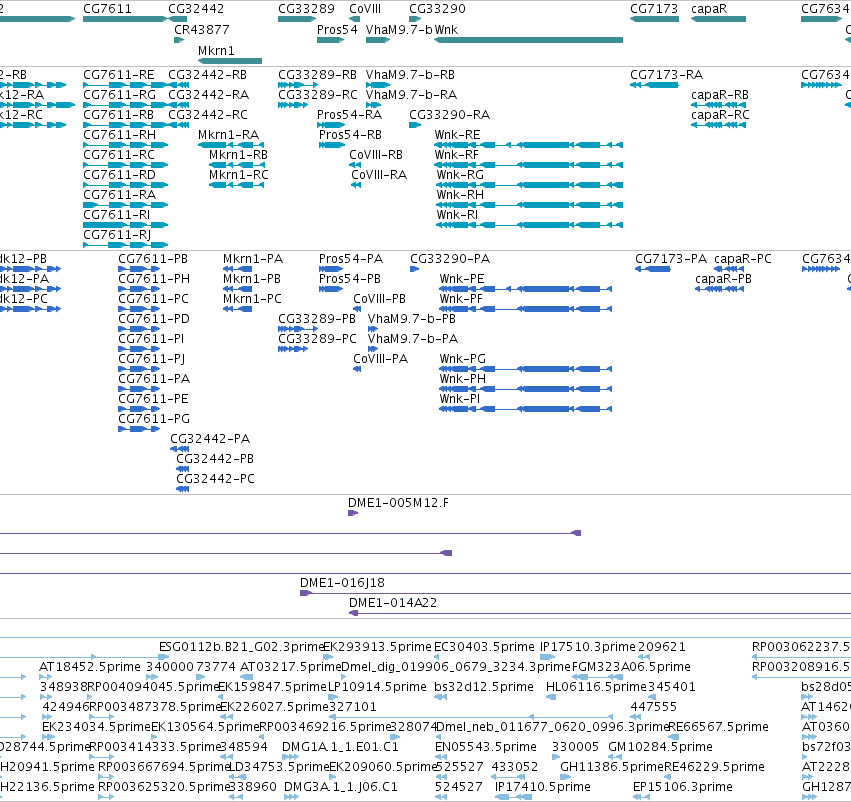This screenshot has width=851, height=802.
Task: Select the CG32442 gene feature
Action: (177, 19)
